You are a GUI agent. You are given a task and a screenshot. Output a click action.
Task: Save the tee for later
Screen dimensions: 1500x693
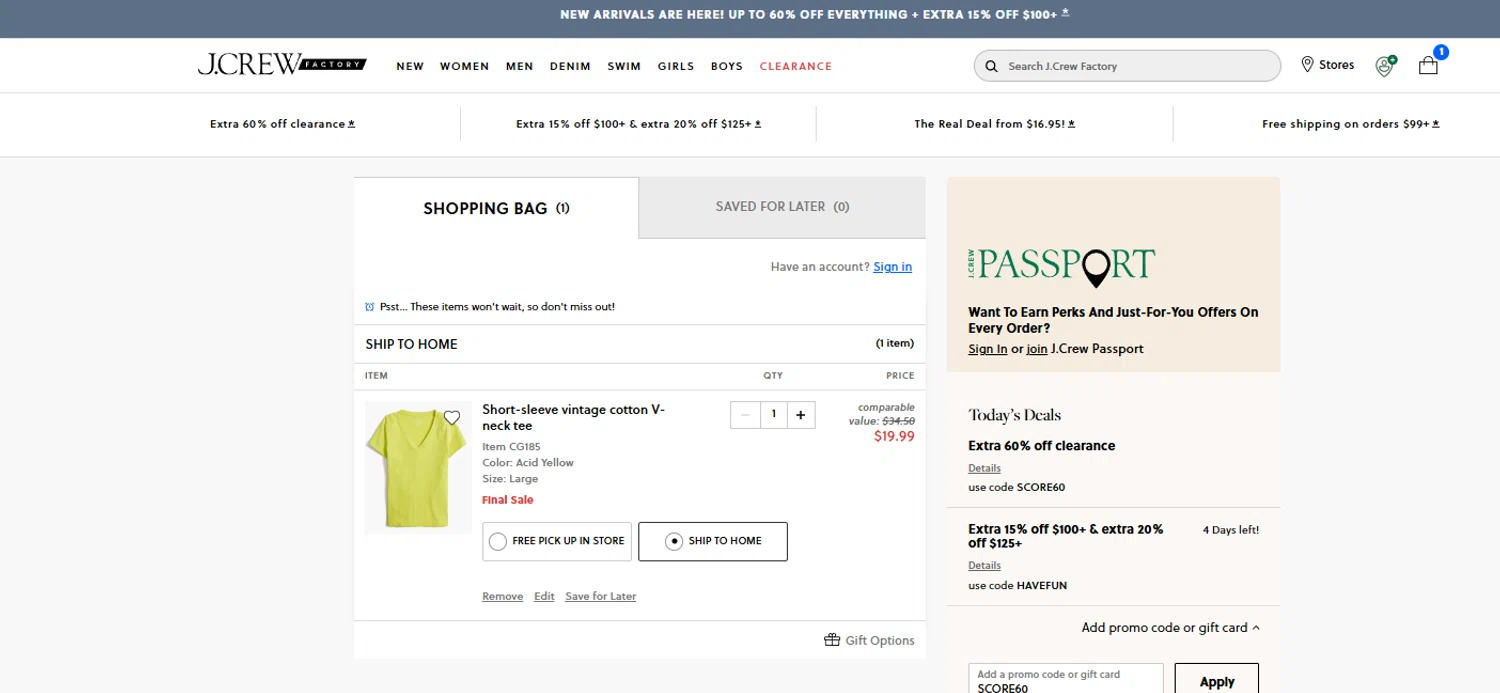coord(600,596)
